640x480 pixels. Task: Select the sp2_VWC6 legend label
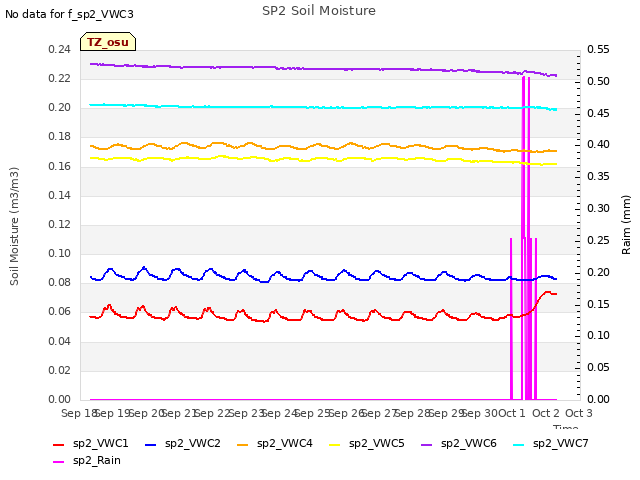[x=469, y=444]
